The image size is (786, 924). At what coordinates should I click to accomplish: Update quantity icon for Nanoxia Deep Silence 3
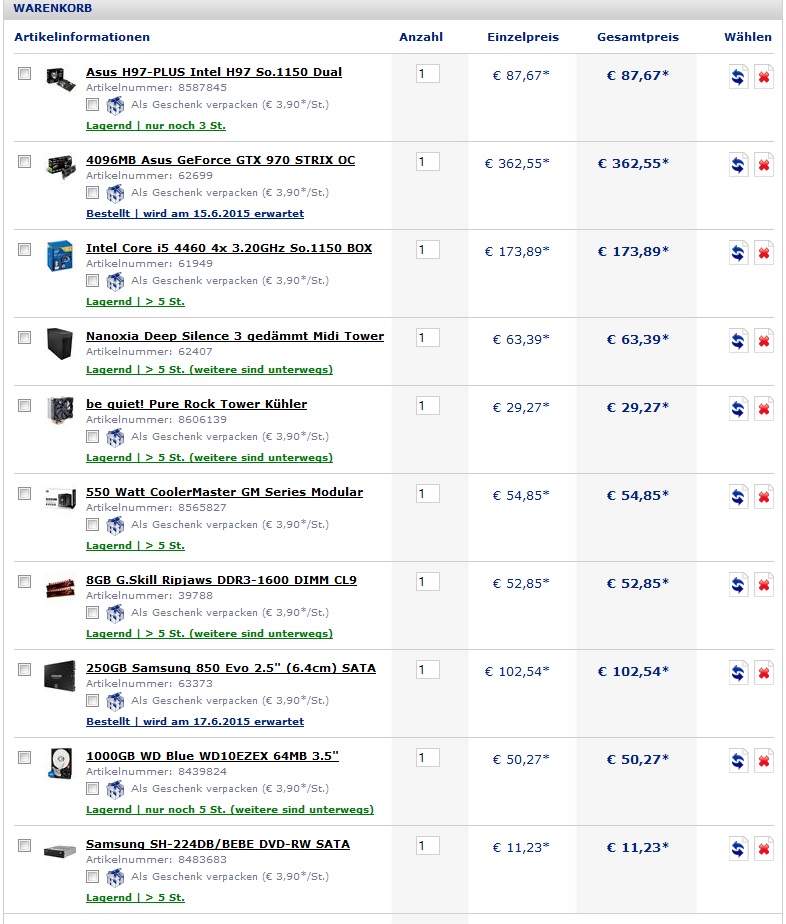pos(738,342)
